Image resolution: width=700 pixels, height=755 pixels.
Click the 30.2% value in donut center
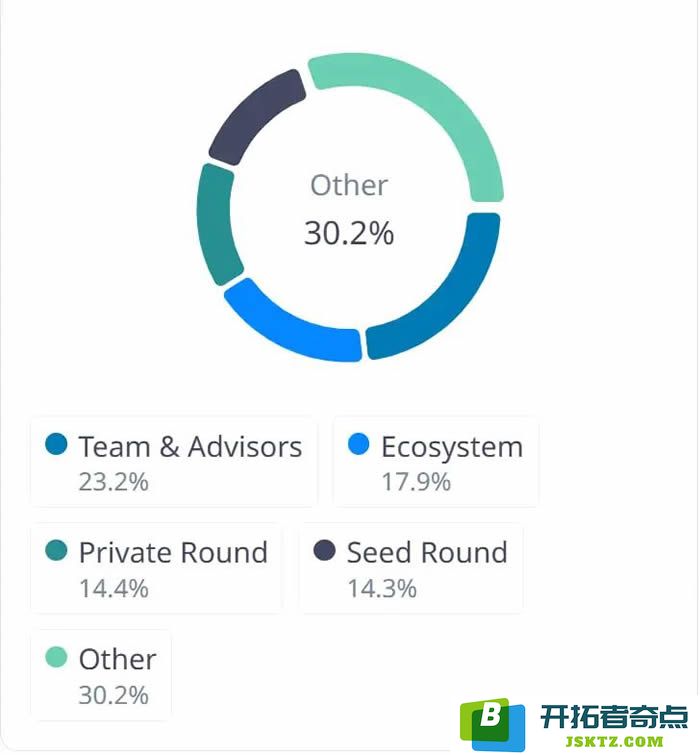(349, 233)
